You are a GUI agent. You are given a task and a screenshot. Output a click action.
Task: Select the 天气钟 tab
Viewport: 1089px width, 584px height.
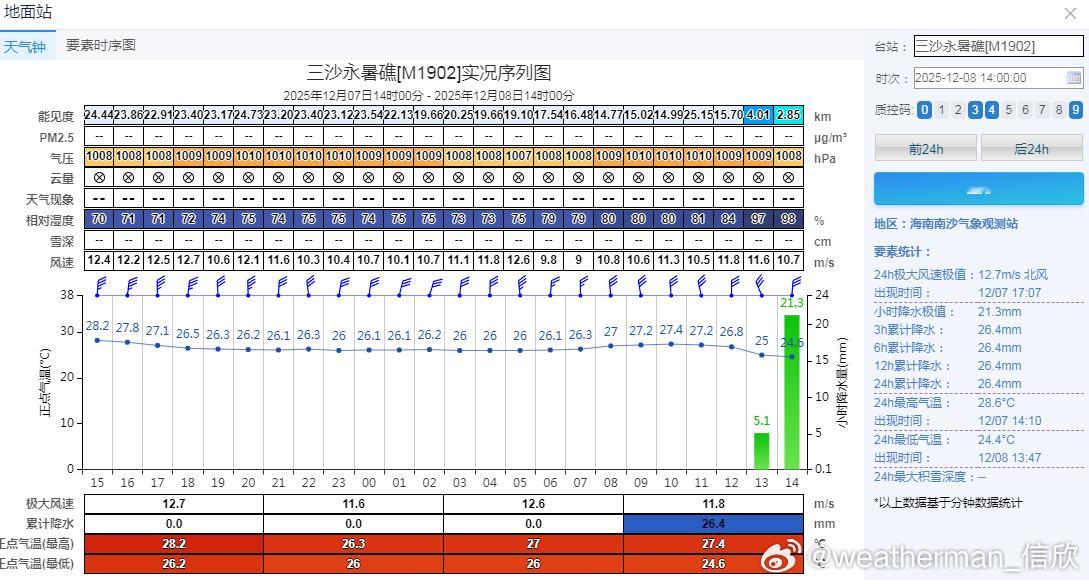point(25,47)
